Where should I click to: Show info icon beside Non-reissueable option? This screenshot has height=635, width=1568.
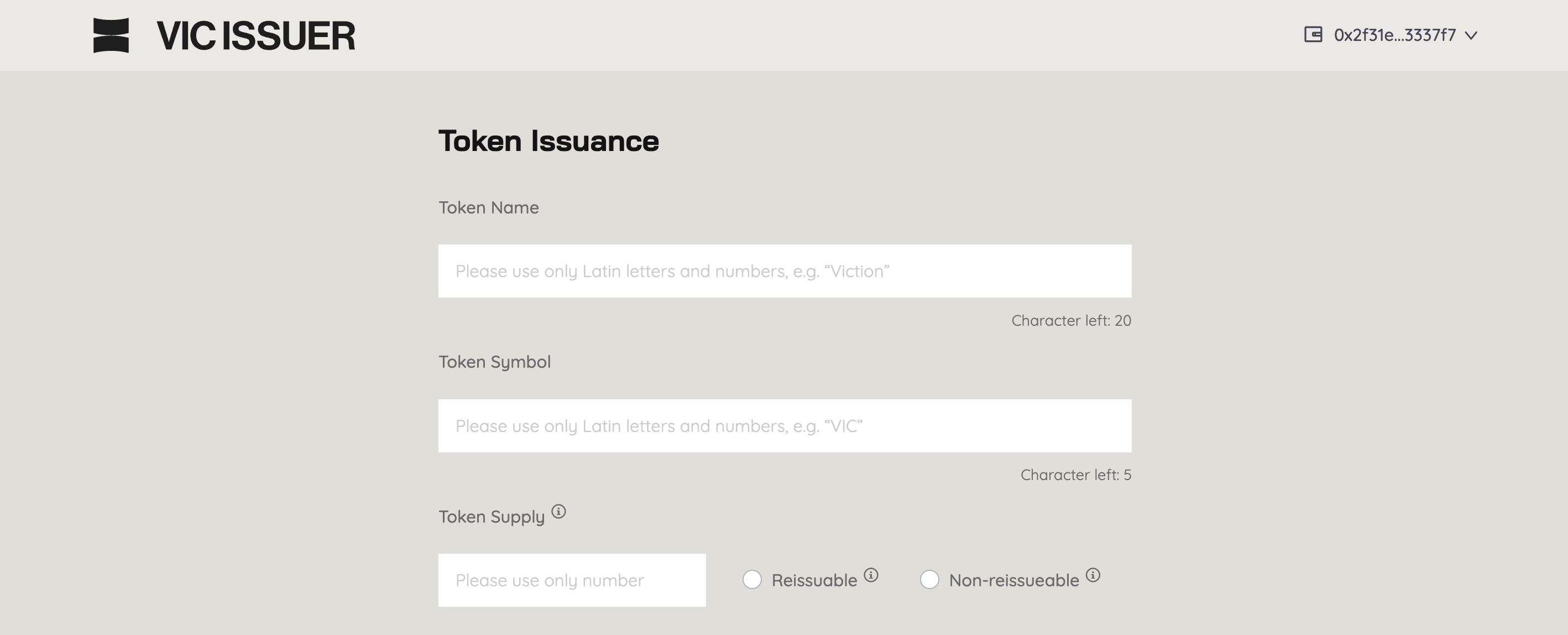(1093, 575)
